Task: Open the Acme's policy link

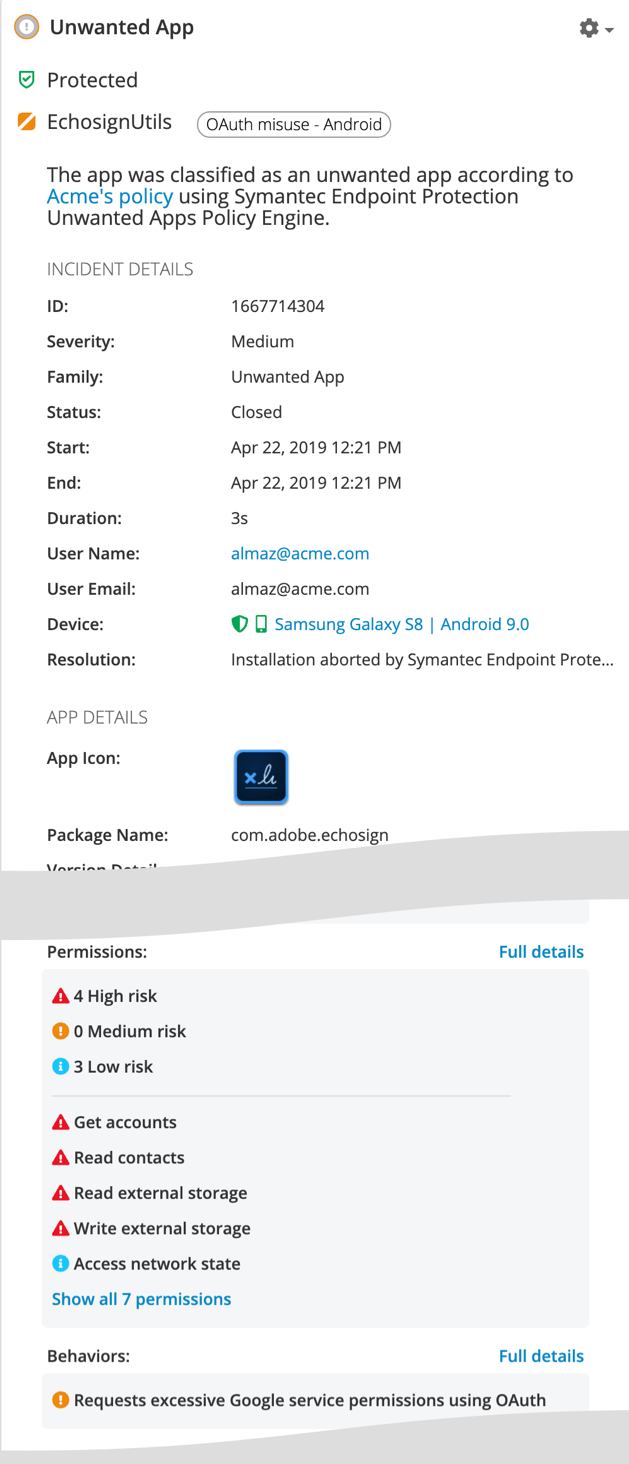Action: coord(110,196)
